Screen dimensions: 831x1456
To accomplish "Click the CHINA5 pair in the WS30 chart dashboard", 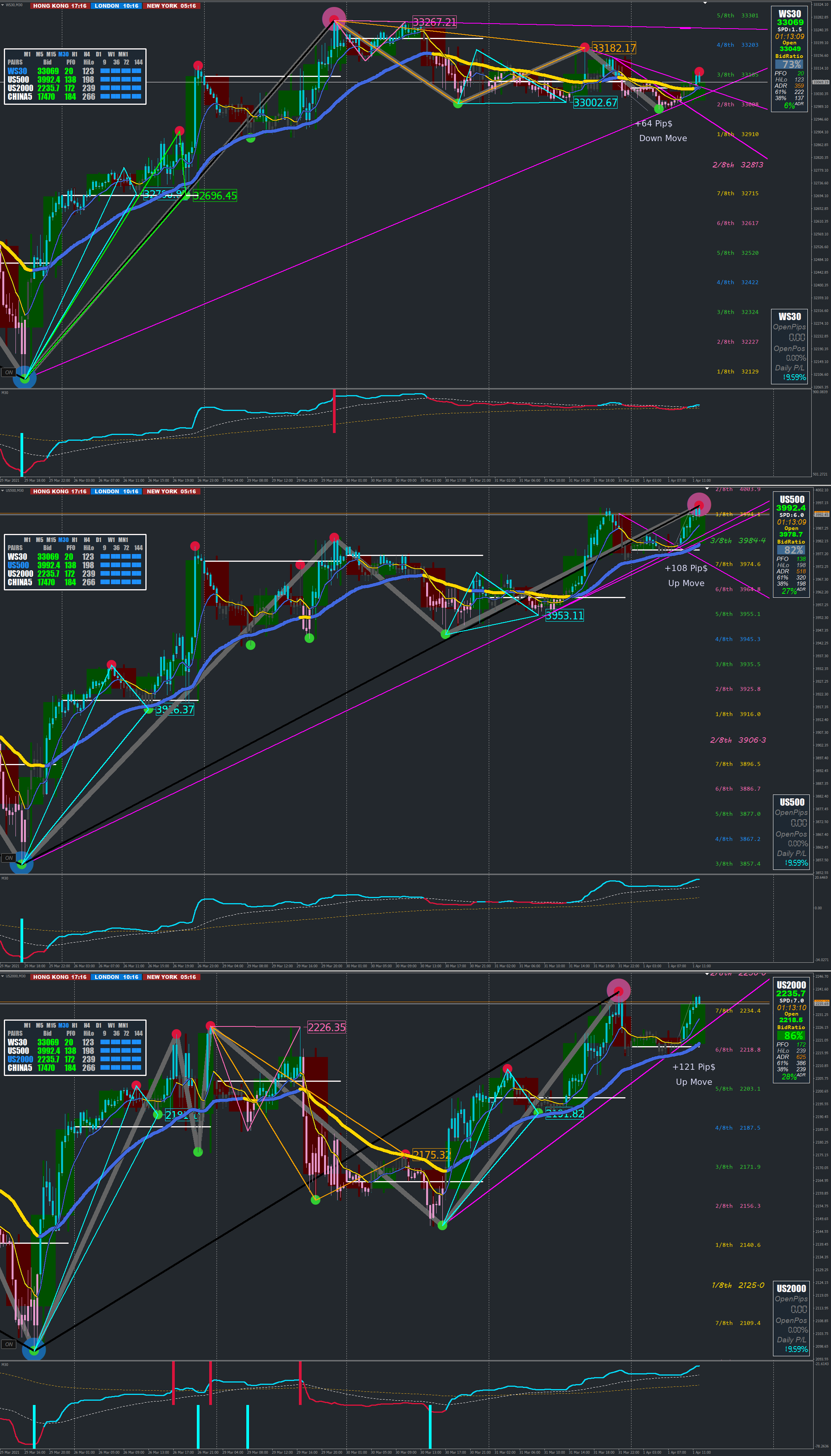I will [19, 97].
